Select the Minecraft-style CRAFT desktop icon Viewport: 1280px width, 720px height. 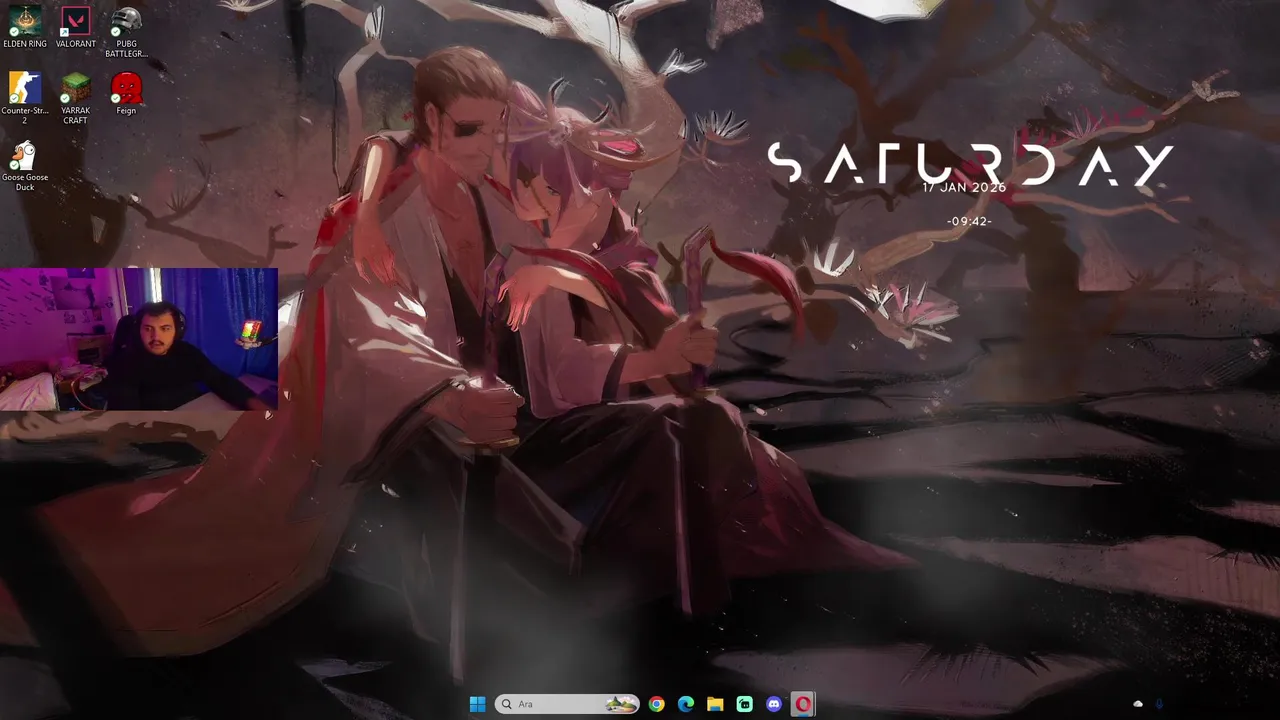(x=76, y=98)
